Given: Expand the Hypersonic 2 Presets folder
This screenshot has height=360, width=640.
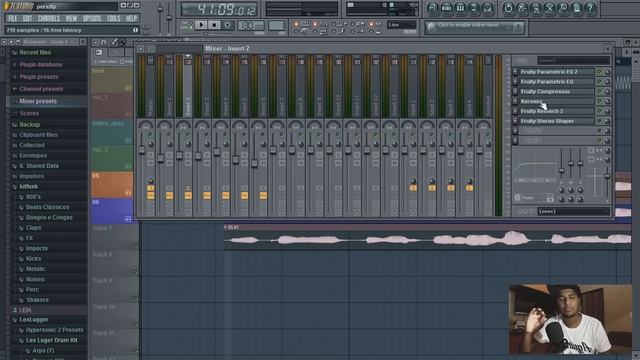Looking at the screenshot, I should click(54, 330).
